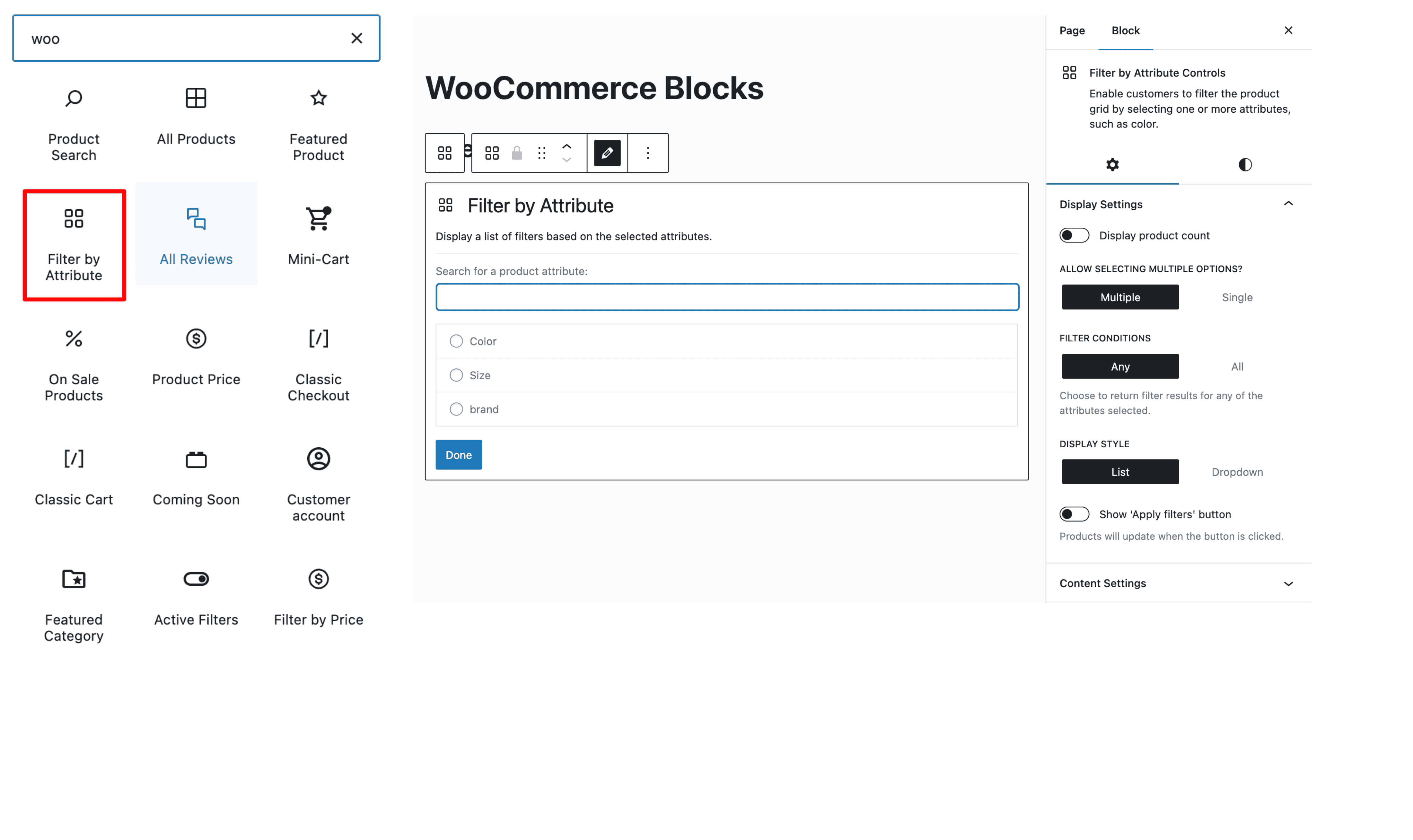Click the lock icon in block toolbar
Screen dimensions: 1413x840
coord(516,153)
